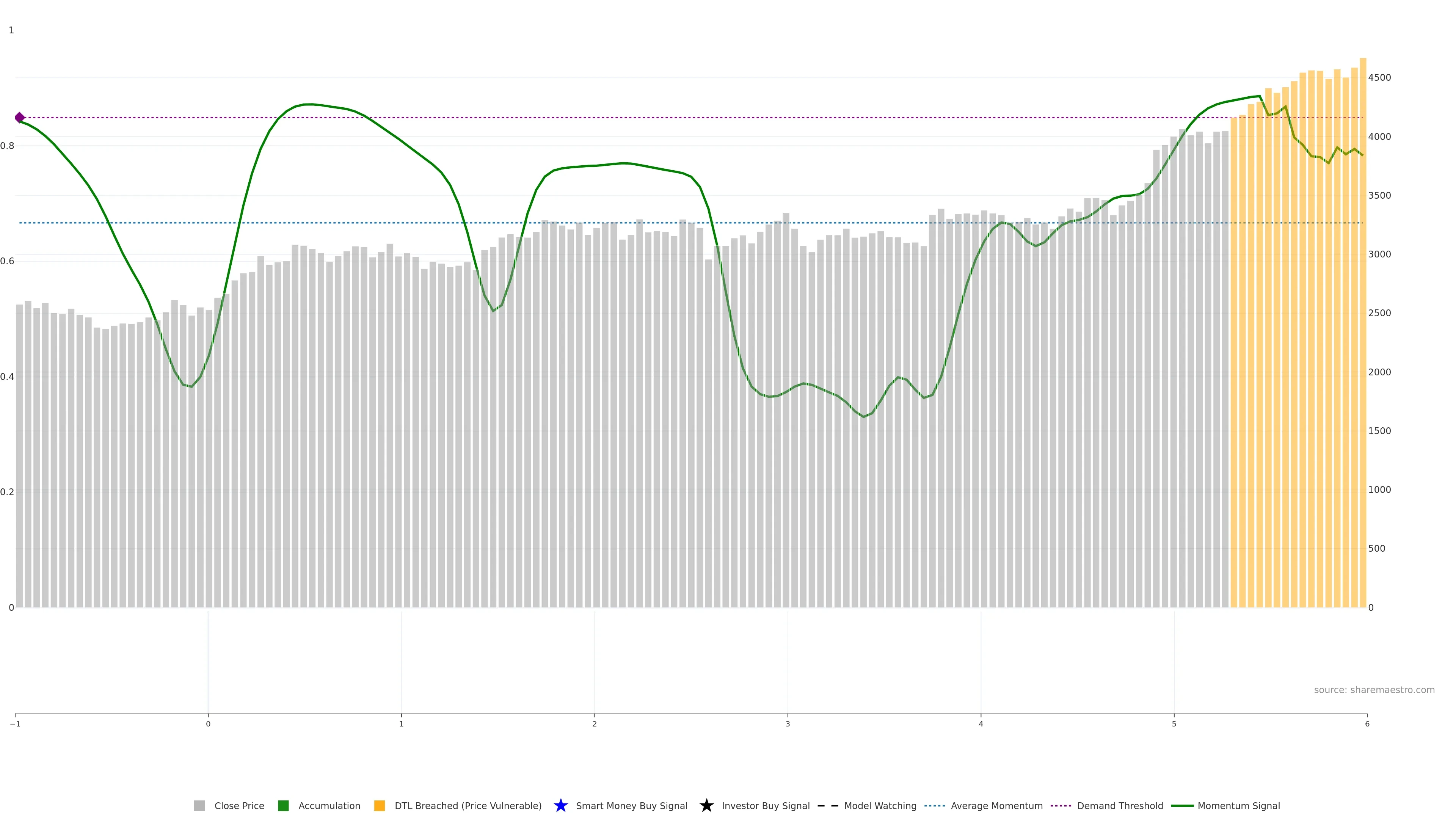Click the dashed Model Watching legend line
Viewport: 1456px width, 819px height.
[x=827, y=805]
